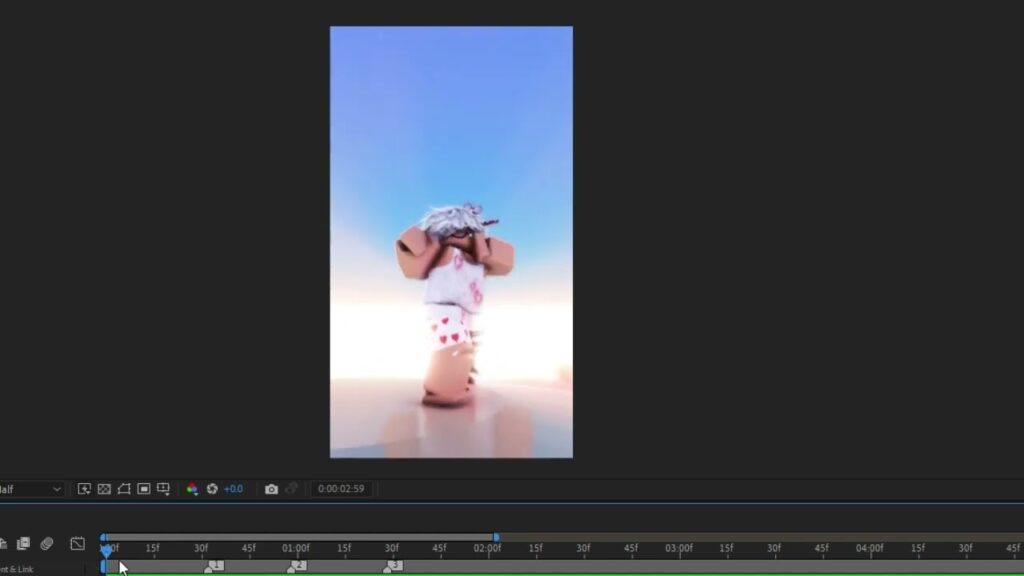Click the Reset Exposure icon
This screenshot has width=1024, height=576.
[212, 489]
